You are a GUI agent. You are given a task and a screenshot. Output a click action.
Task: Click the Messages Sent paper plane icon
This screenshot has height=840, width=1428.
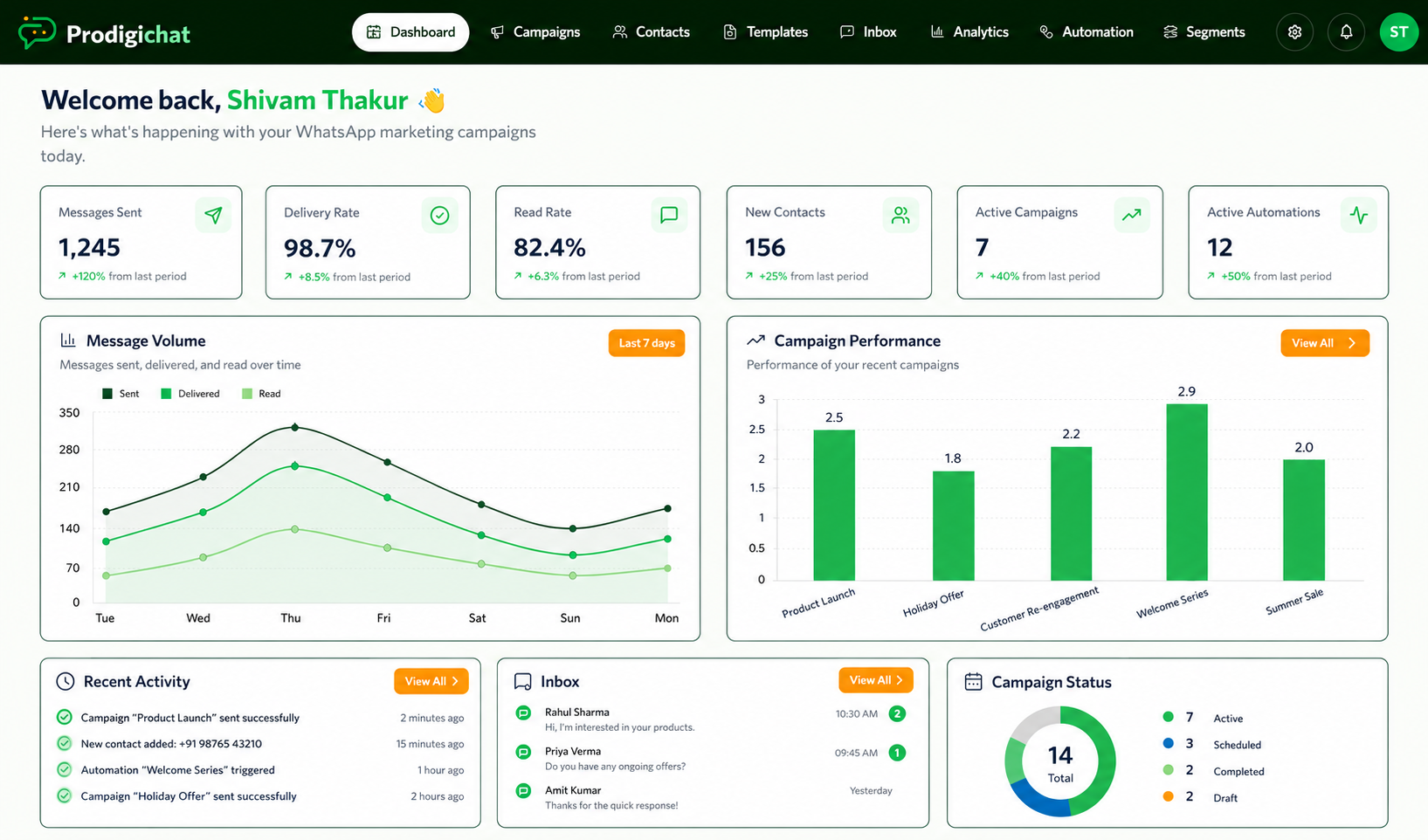click(x=213, y=215)
